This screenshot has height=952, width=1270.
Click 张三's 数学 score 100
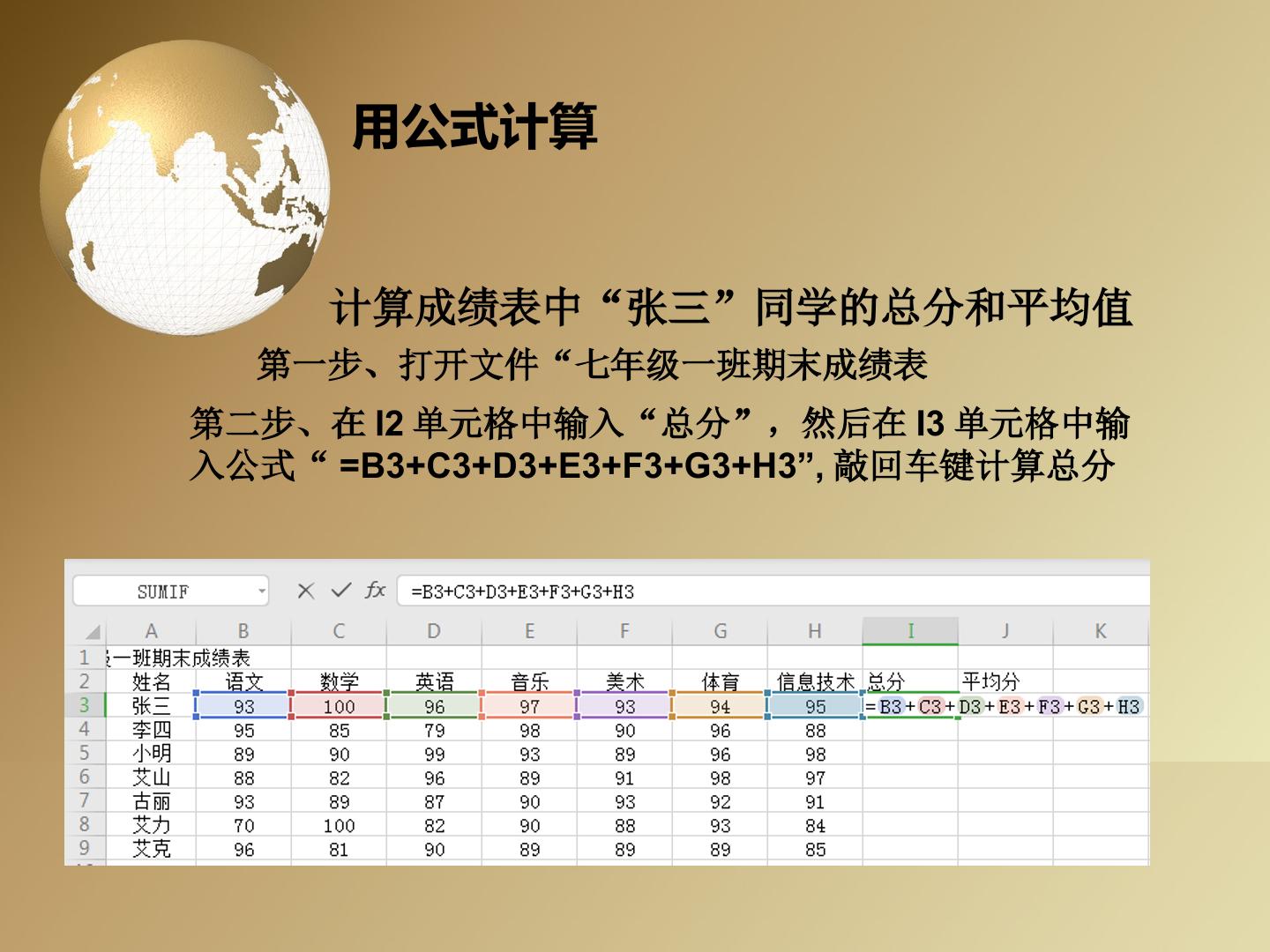click(x=339, y=705)
